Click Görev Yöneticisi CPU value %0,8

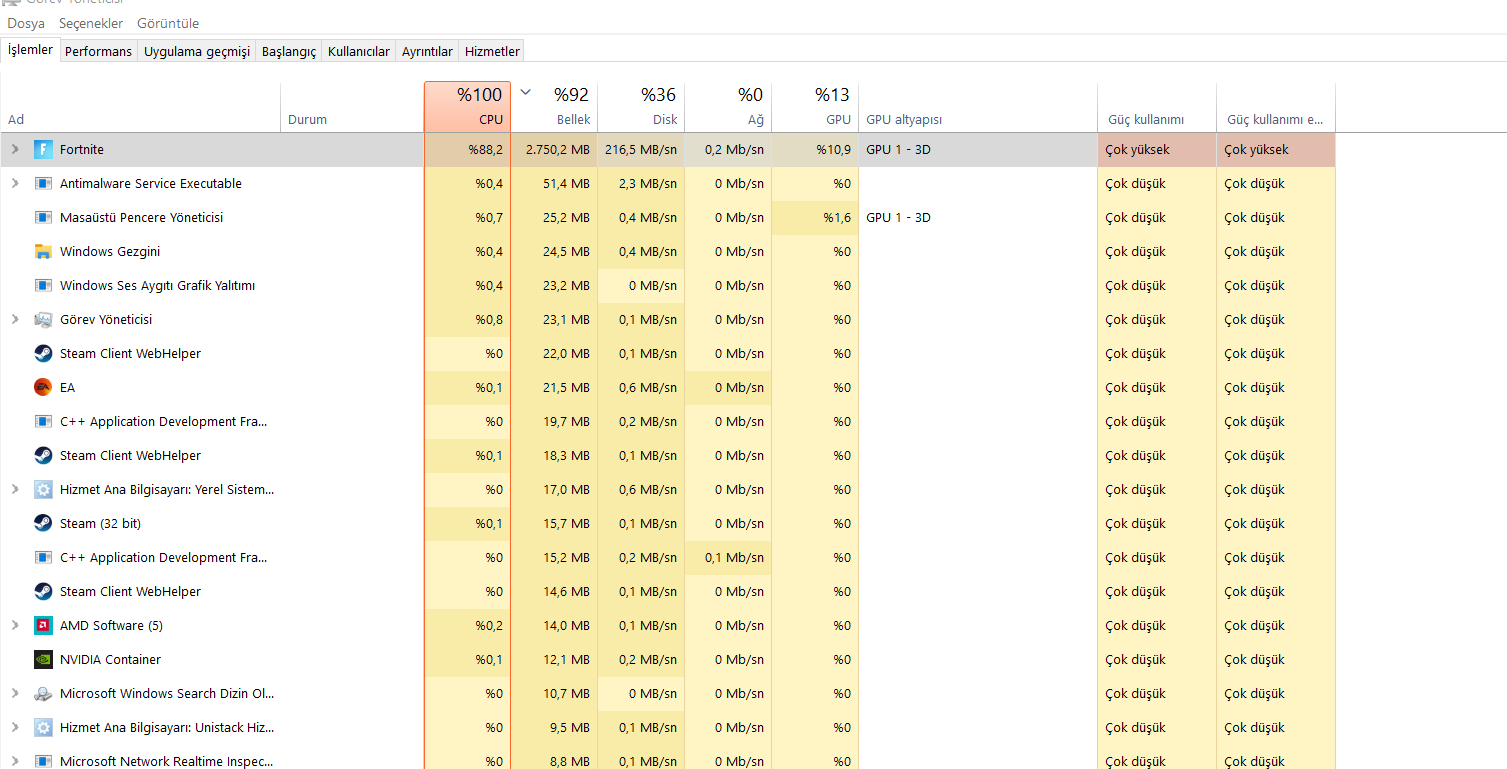click(x=489, y=320)
